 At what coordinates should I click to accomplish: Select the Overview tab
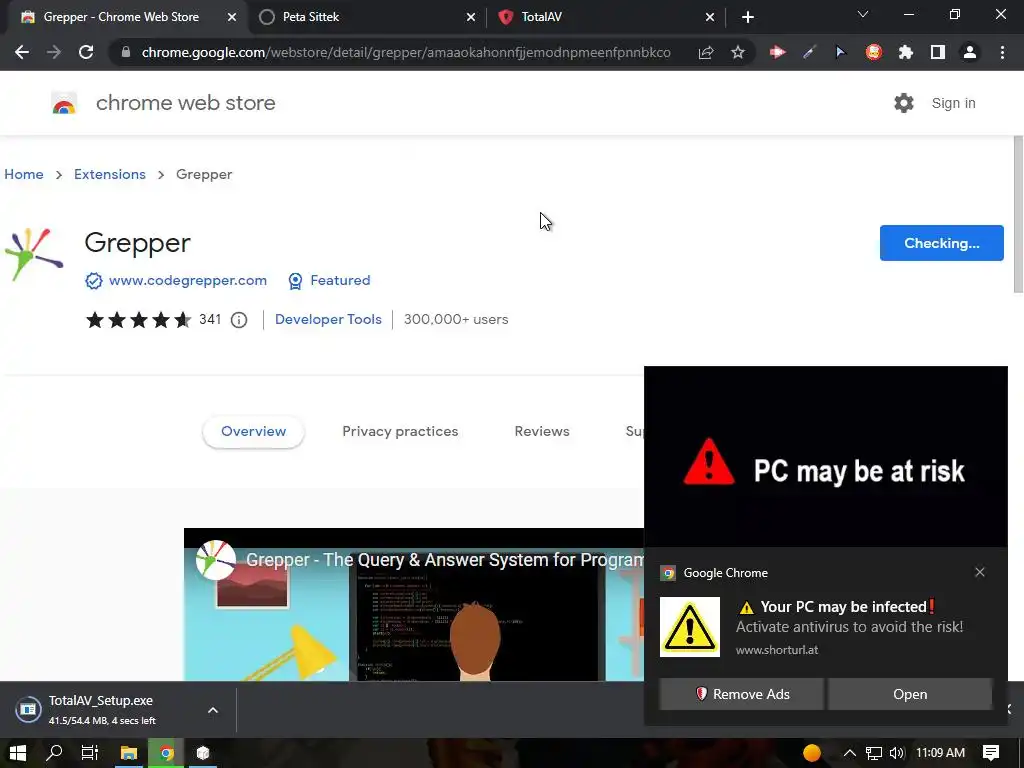(x=253, y=432)
